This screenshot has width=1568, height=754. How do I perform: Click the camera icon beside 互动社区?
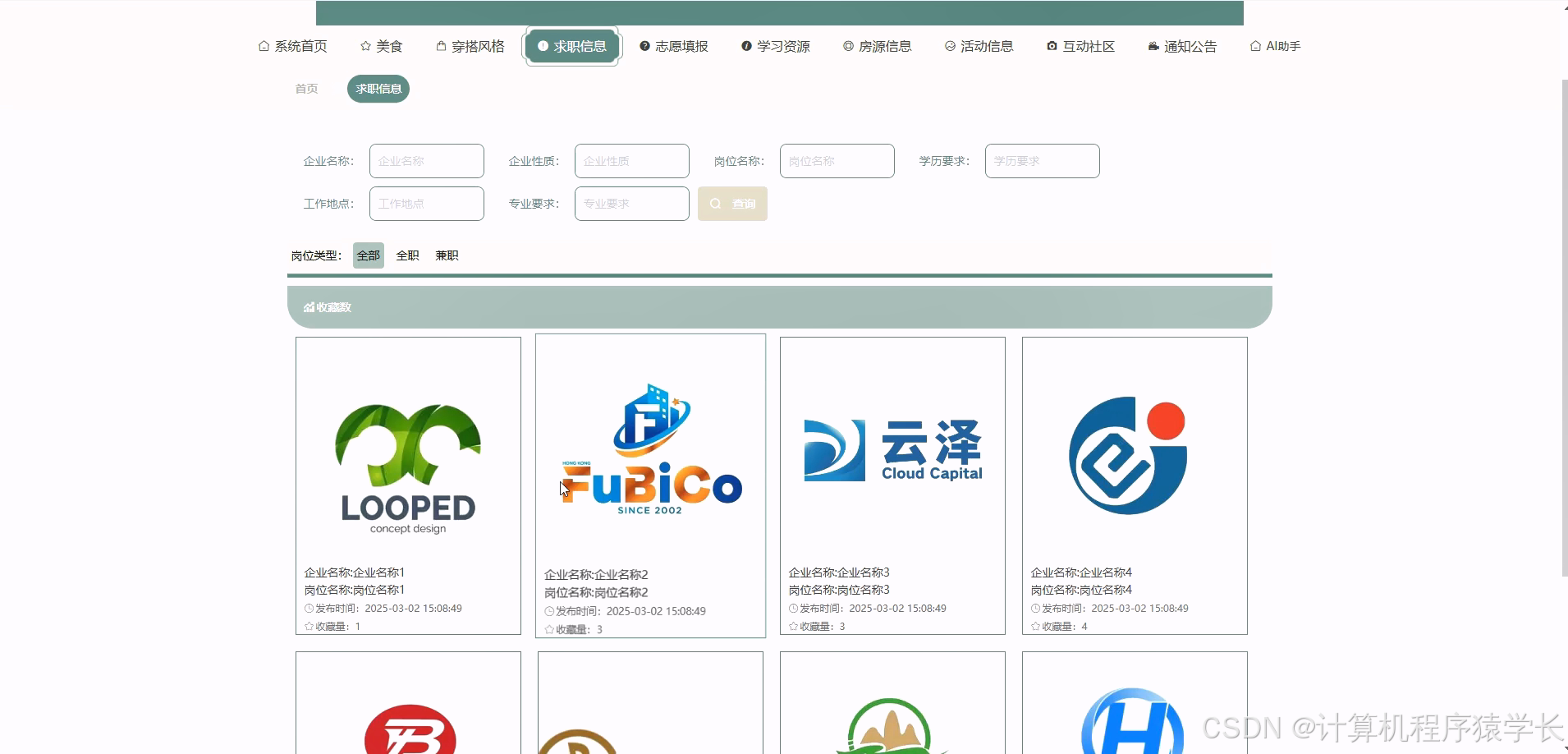coord(1052,46)
